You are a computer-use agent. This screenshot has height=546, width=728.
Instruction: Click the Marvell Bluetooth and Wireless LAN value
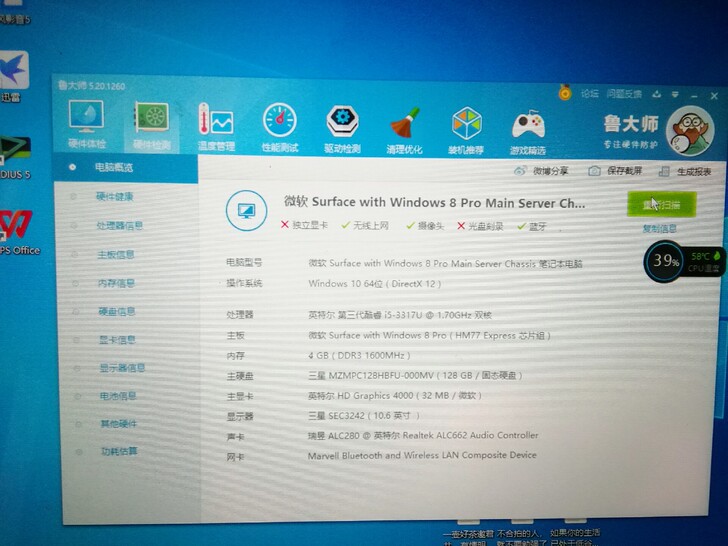pos(422,455)
